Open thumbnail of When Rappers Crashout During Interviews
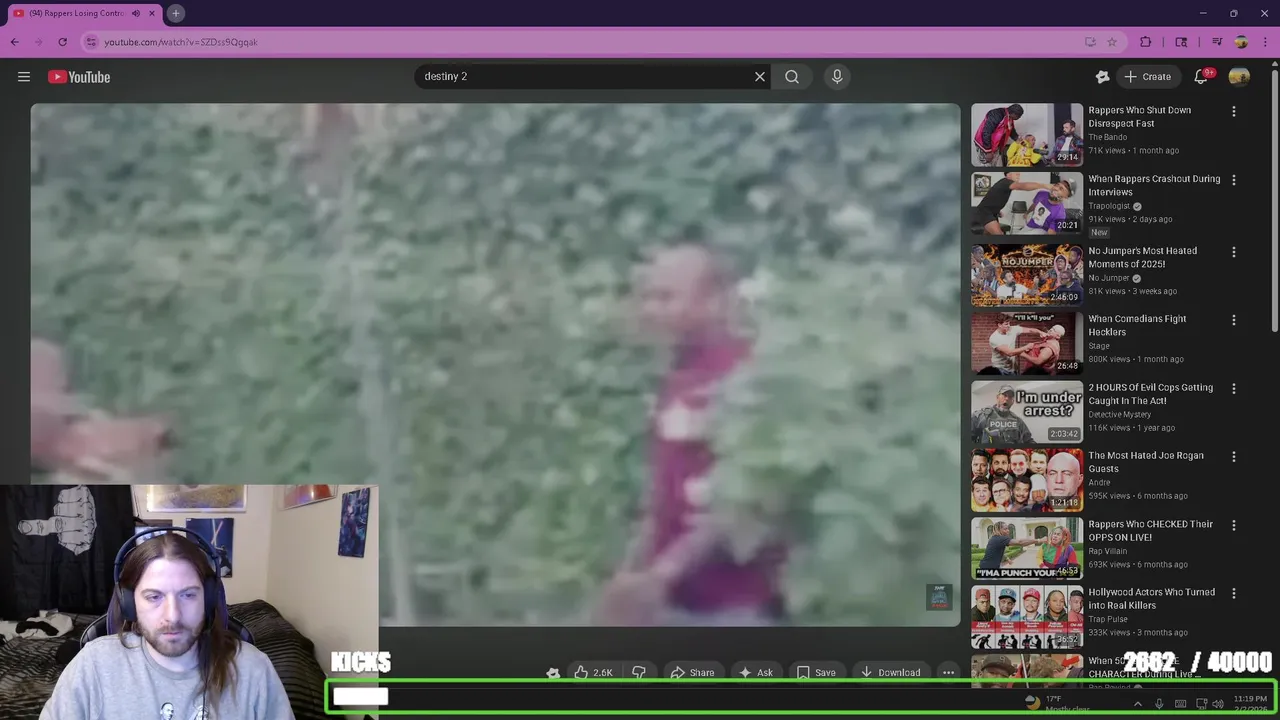Image resolution: width=1280 pixels, height=720 pixels. coord(1027,203)
